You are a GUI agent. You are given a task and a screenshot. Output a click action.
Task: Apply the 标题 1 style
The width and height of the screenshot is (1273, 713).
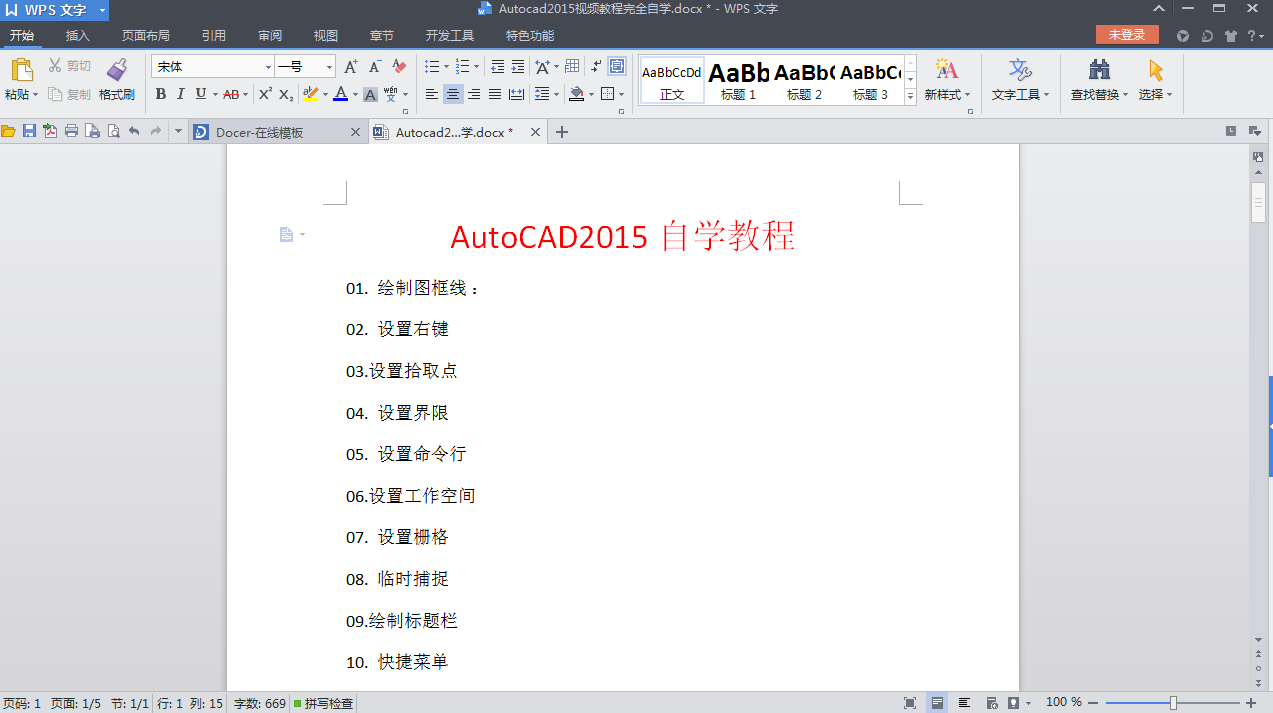click(x=739, y=80)
